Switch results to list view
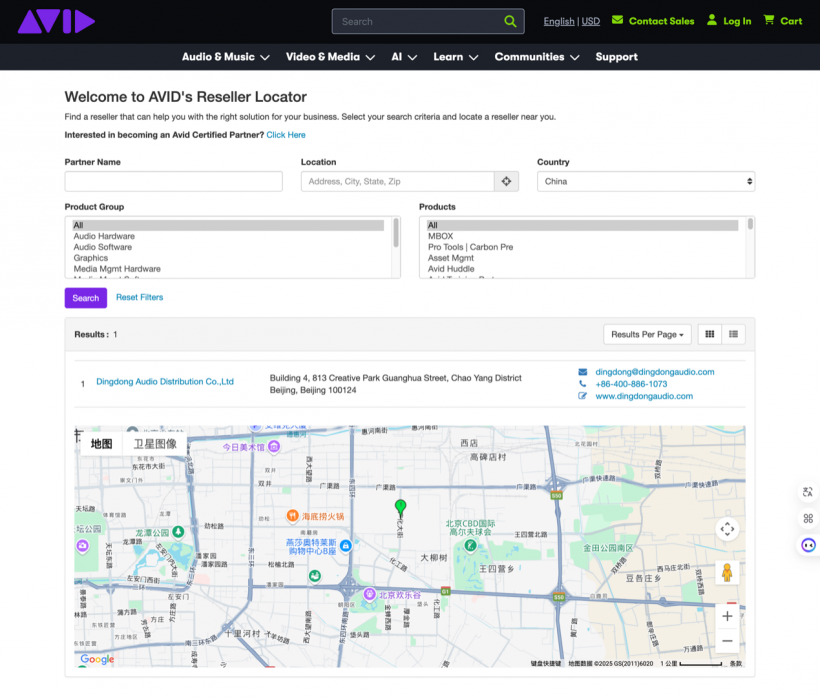Viewport: 820px width, 697px height. [x=734, y=334]
